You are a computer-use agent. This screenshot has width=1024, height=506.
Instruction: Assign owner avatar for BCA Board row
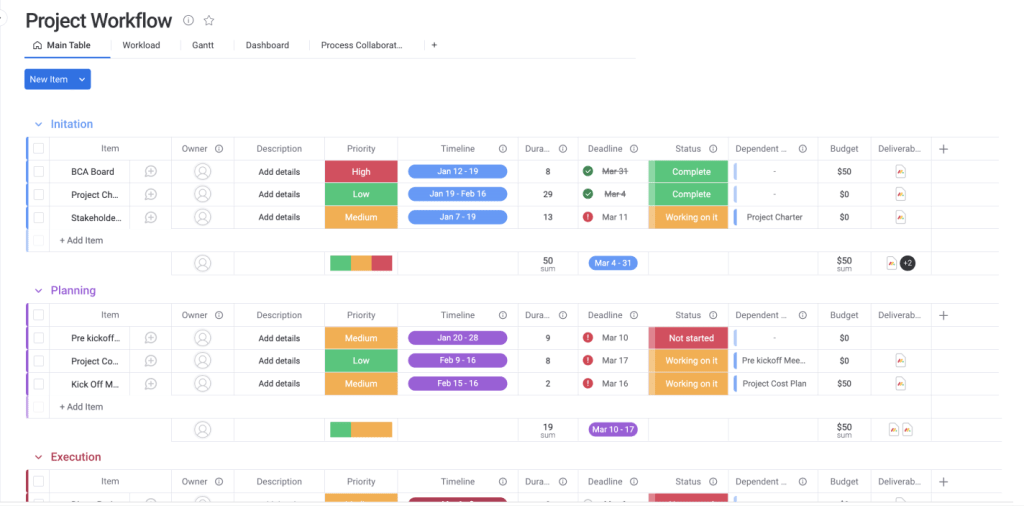(202, 172)
